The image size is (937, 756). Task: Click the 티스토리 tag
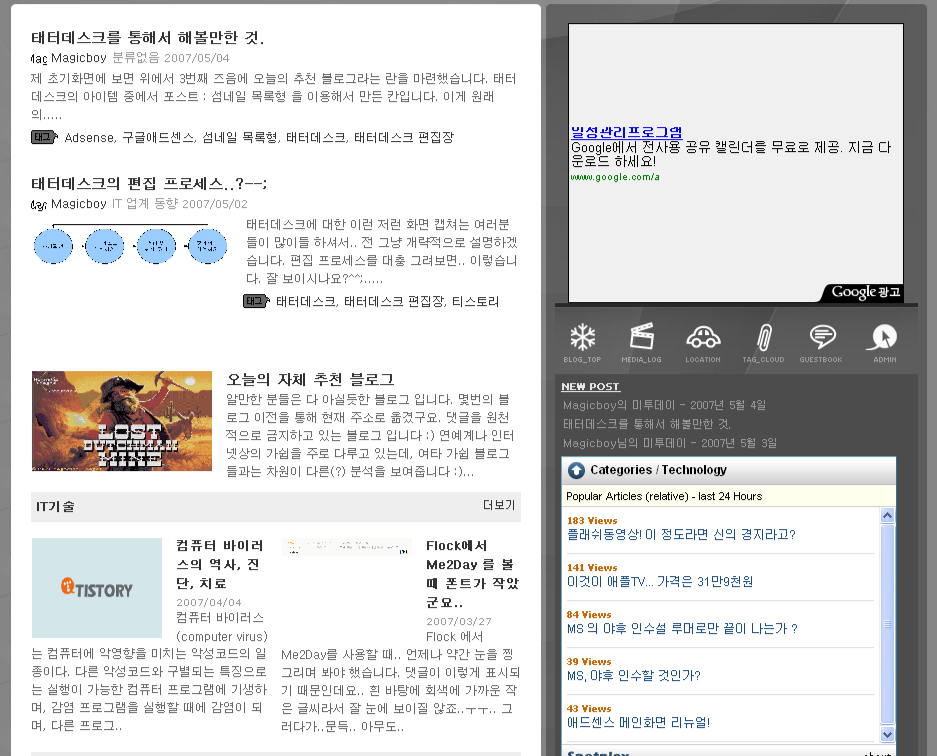point(475,301)
